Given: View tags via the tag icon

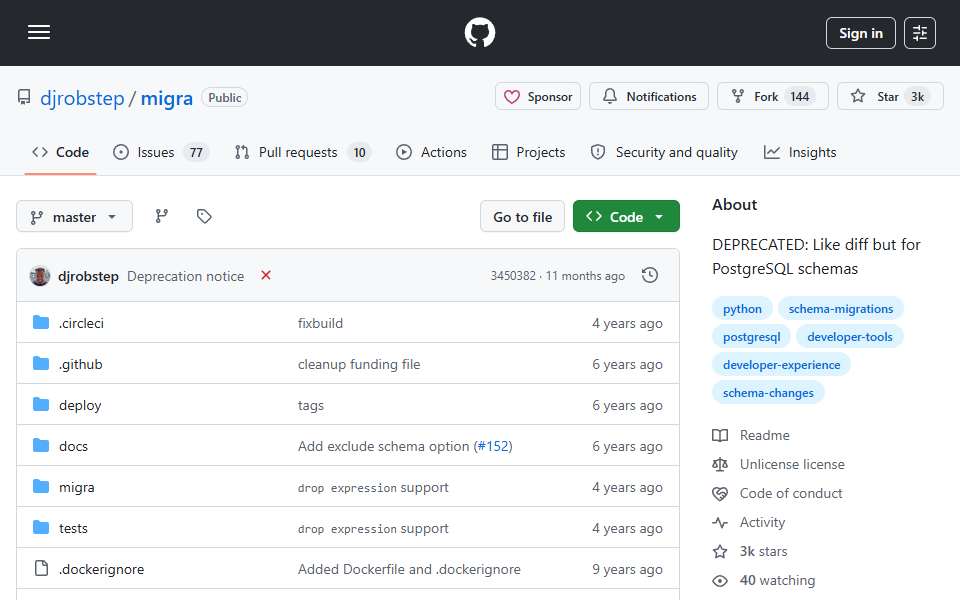Looking at the screenshot, I should (x=204, y=216).
